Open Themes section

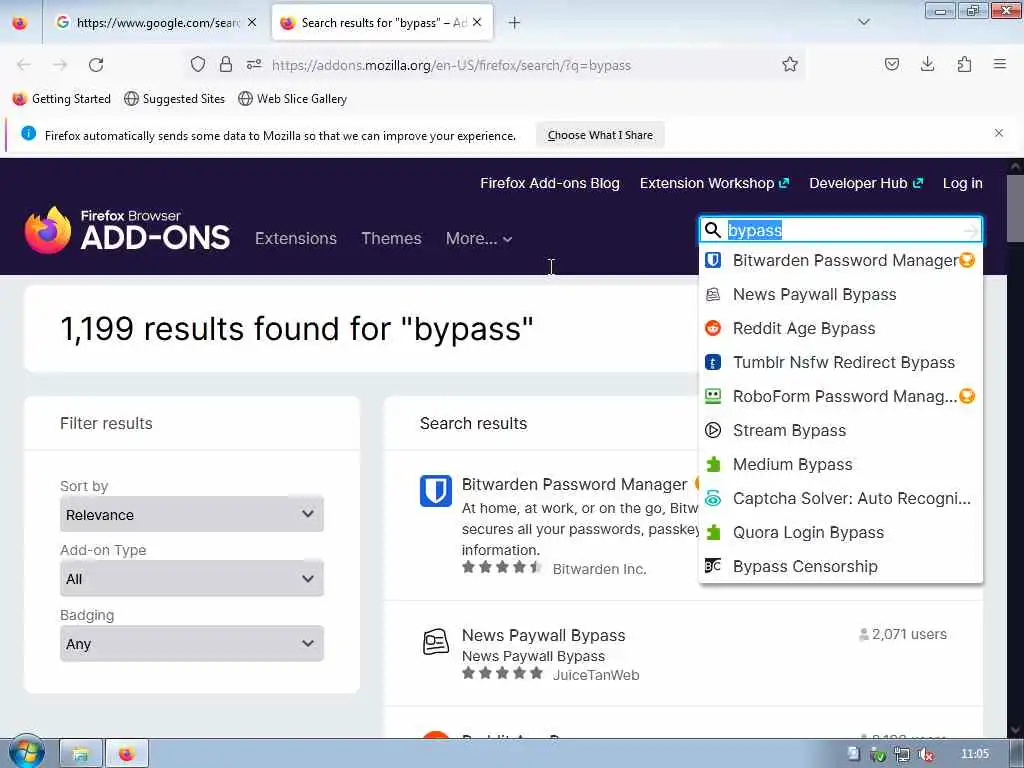click(391, 238)
